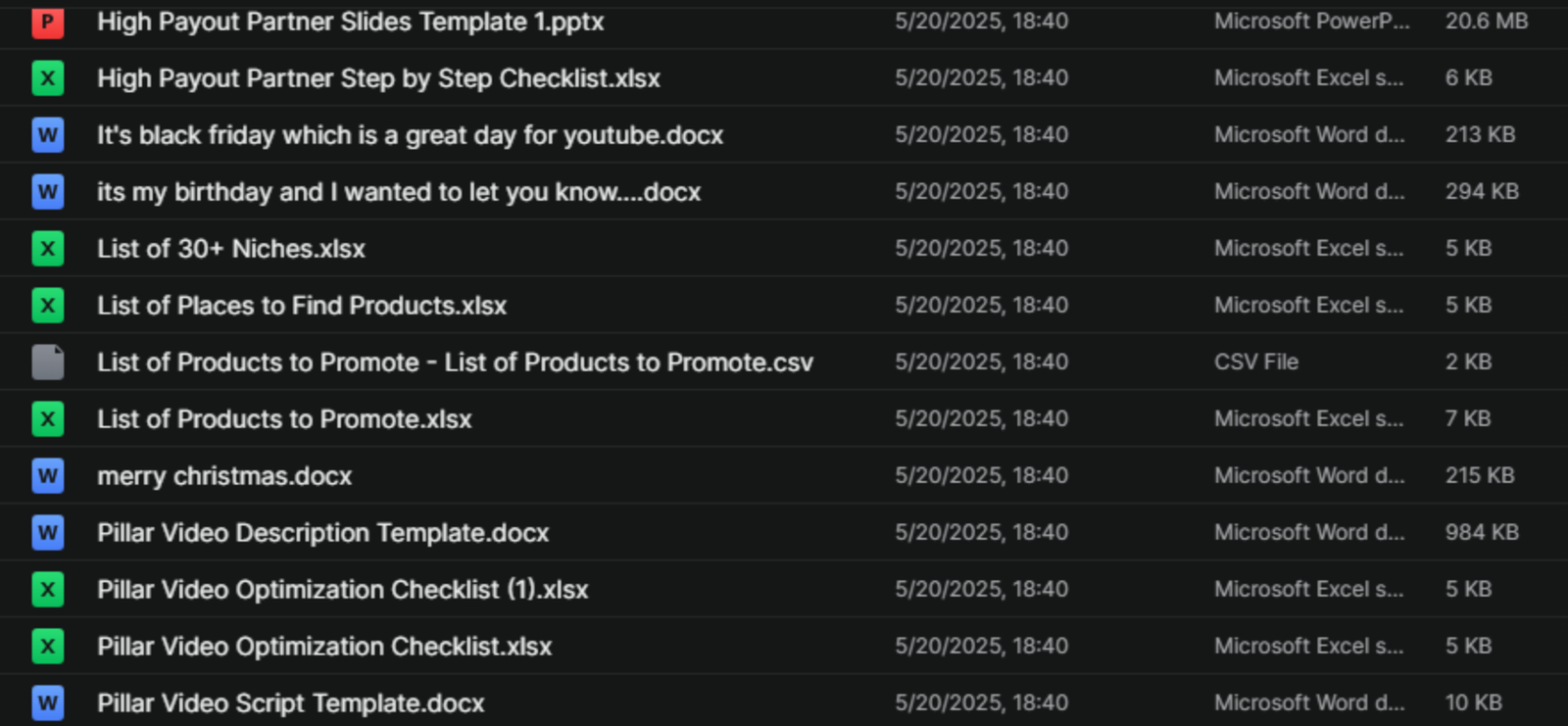Click Word icon next to black friday document

[47, 135]
